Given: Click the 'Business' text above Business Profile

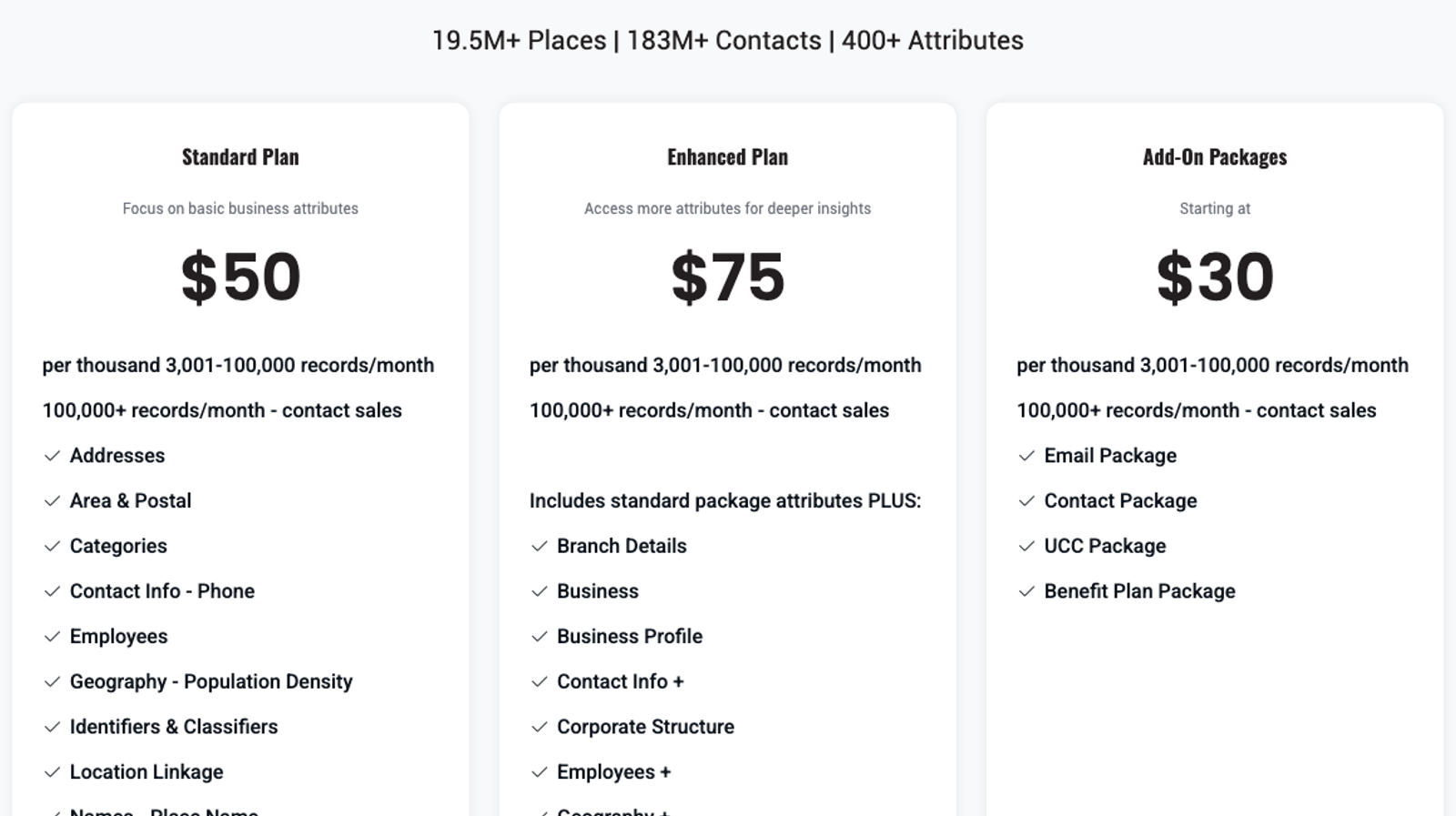Looking at the screenshot, I should pos(598,591).
